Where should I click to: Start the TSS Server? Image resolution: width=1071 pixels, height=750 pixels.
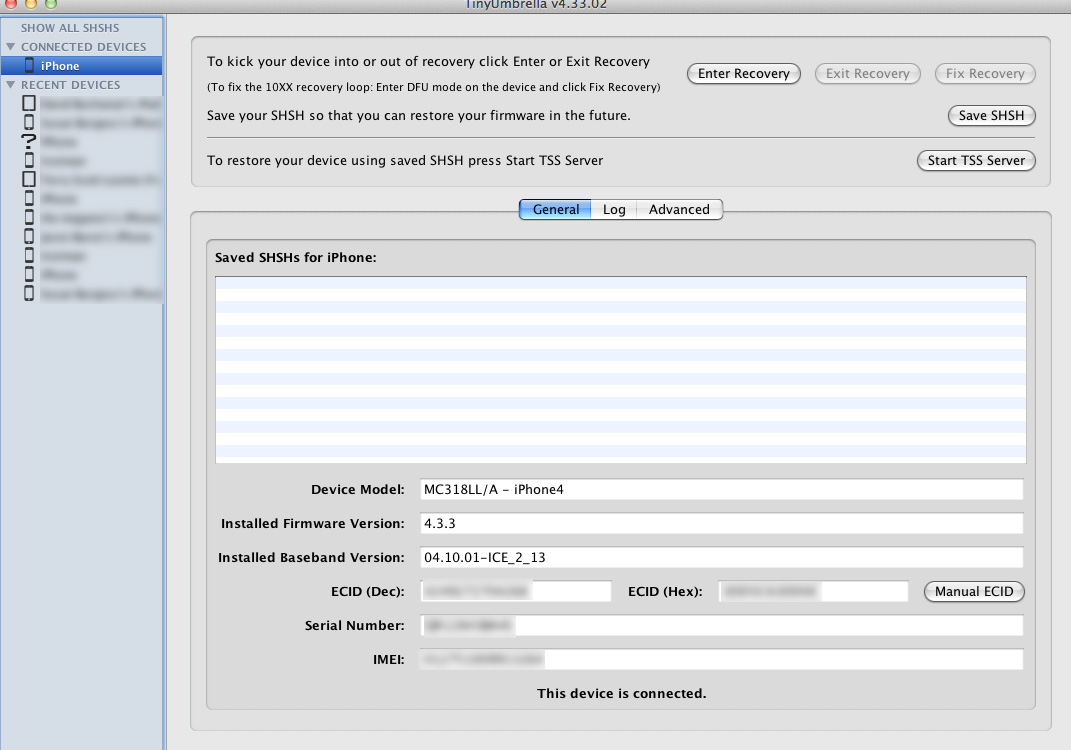coord(976,161)
